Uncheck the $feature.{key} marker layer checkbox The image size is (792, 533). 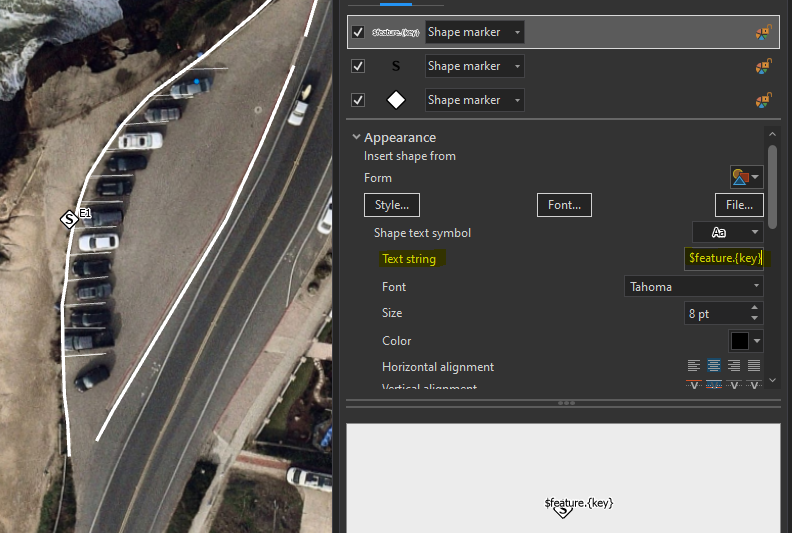coord(358,32)
